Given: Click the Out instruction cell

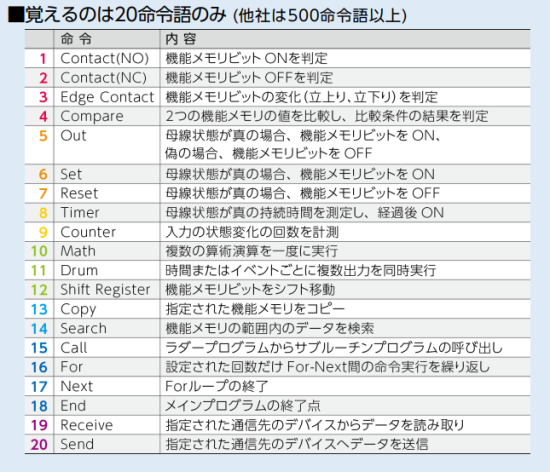Looking at the screenshot, I should coord(107,144).
